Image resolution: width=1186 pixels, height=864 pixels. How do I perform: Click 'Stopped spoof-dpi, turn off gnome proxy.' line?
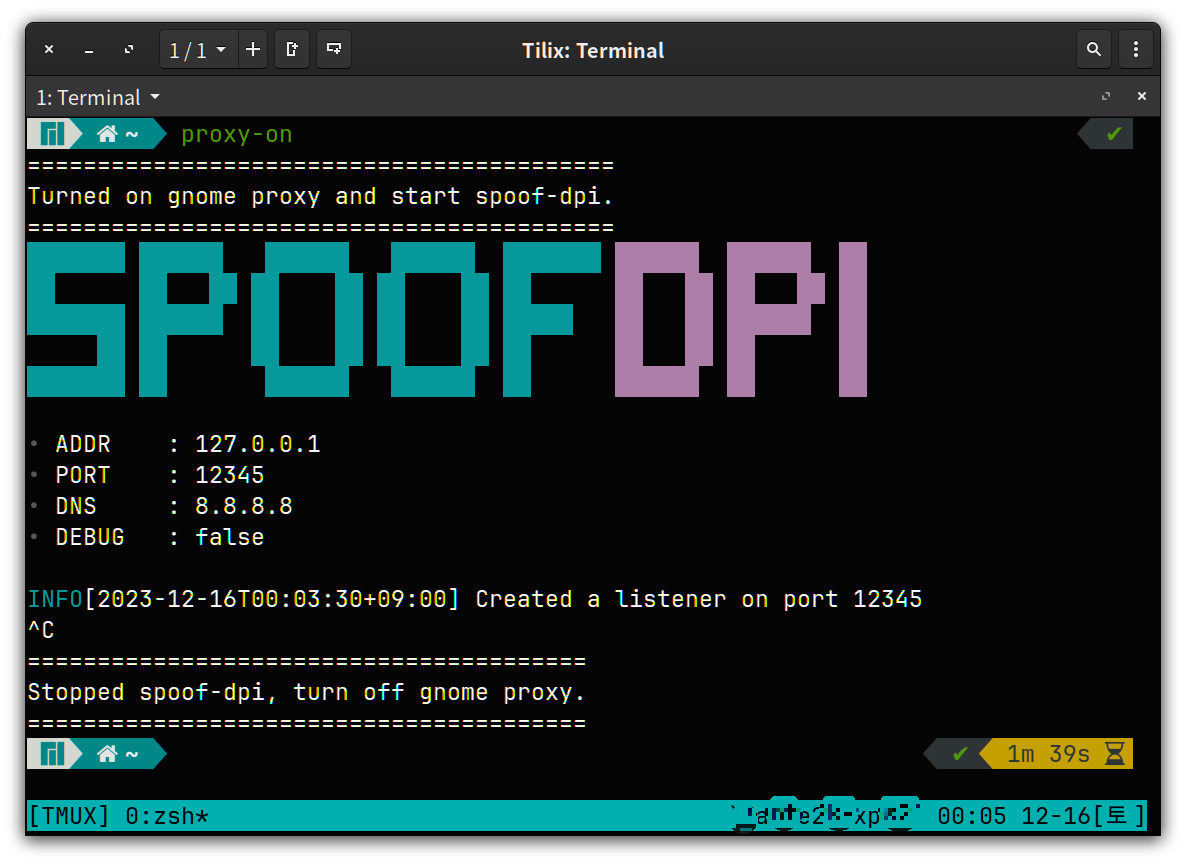point(306,692)
